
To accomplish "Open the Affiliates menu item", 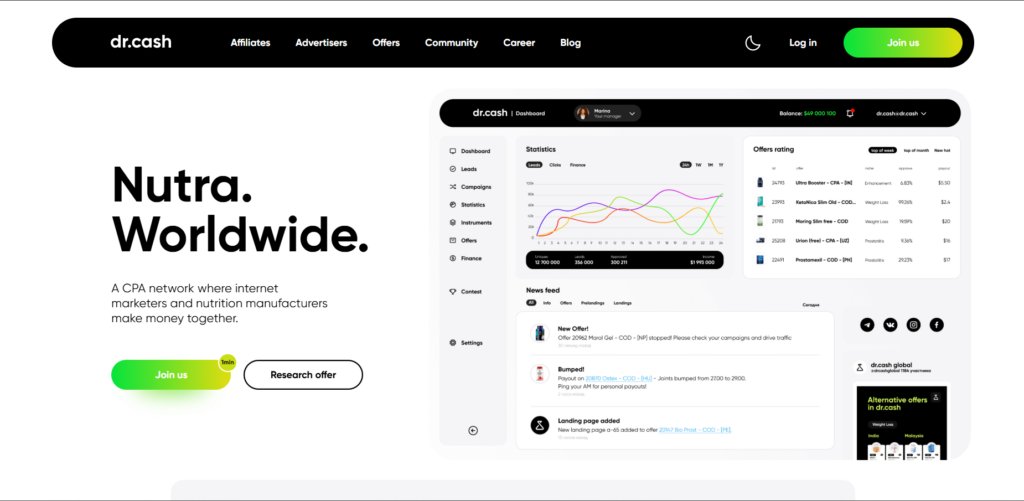I will 250,42.
